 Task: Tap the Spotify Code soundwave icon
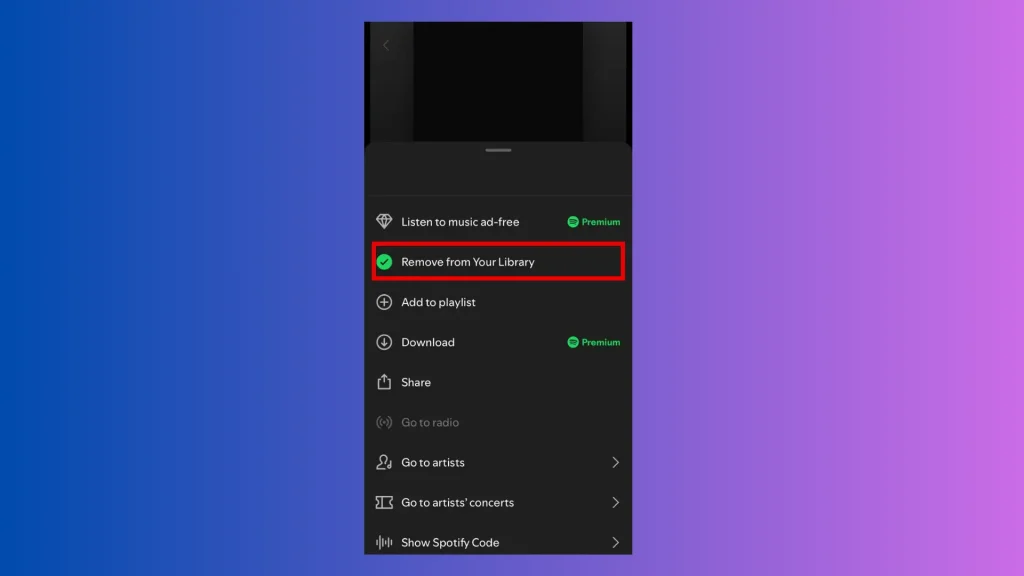[384, 542]
